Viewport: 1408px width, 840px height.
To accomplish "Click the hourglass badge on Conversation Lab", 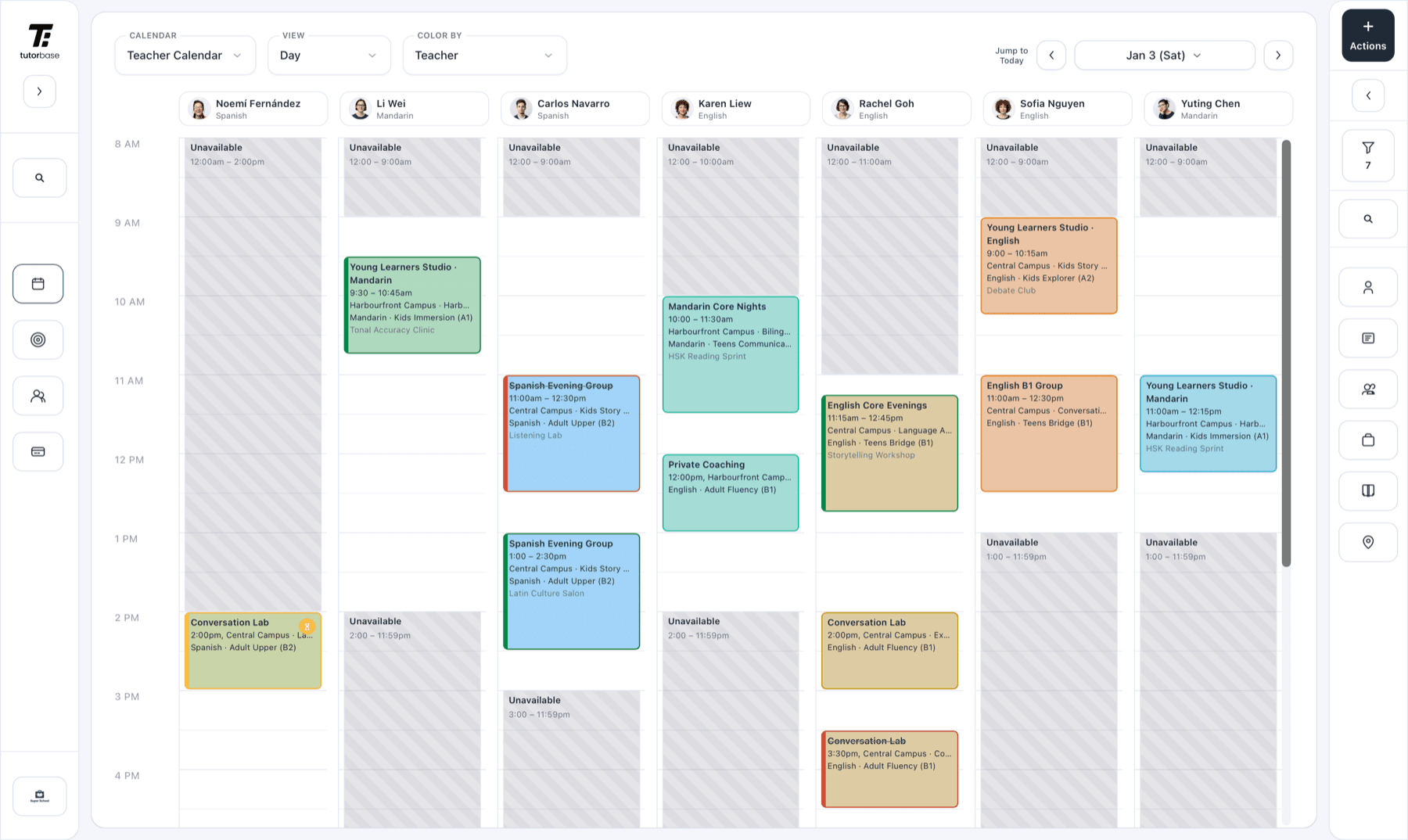I will pos(307,626).
